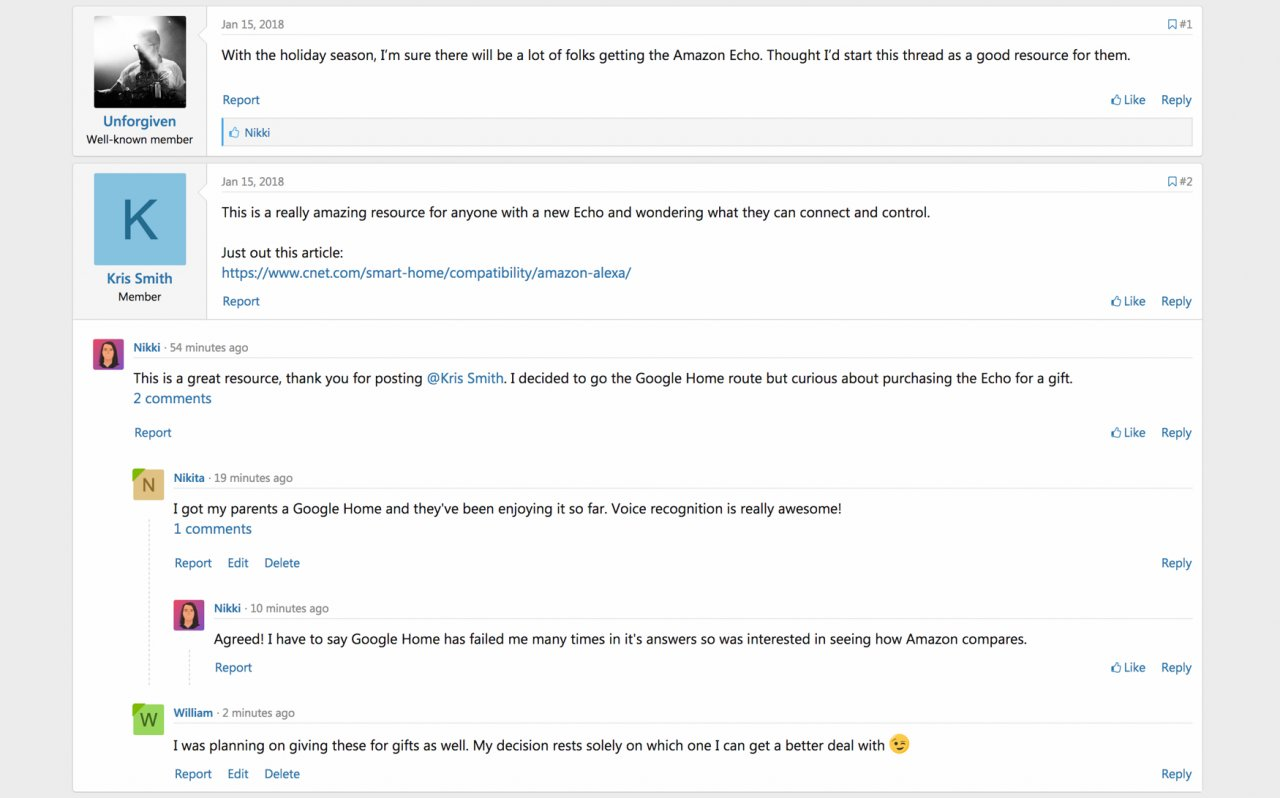The height and width of the screenshot is (798, 1280).
Task: Delete Nikita's comment
Action: 282,563
